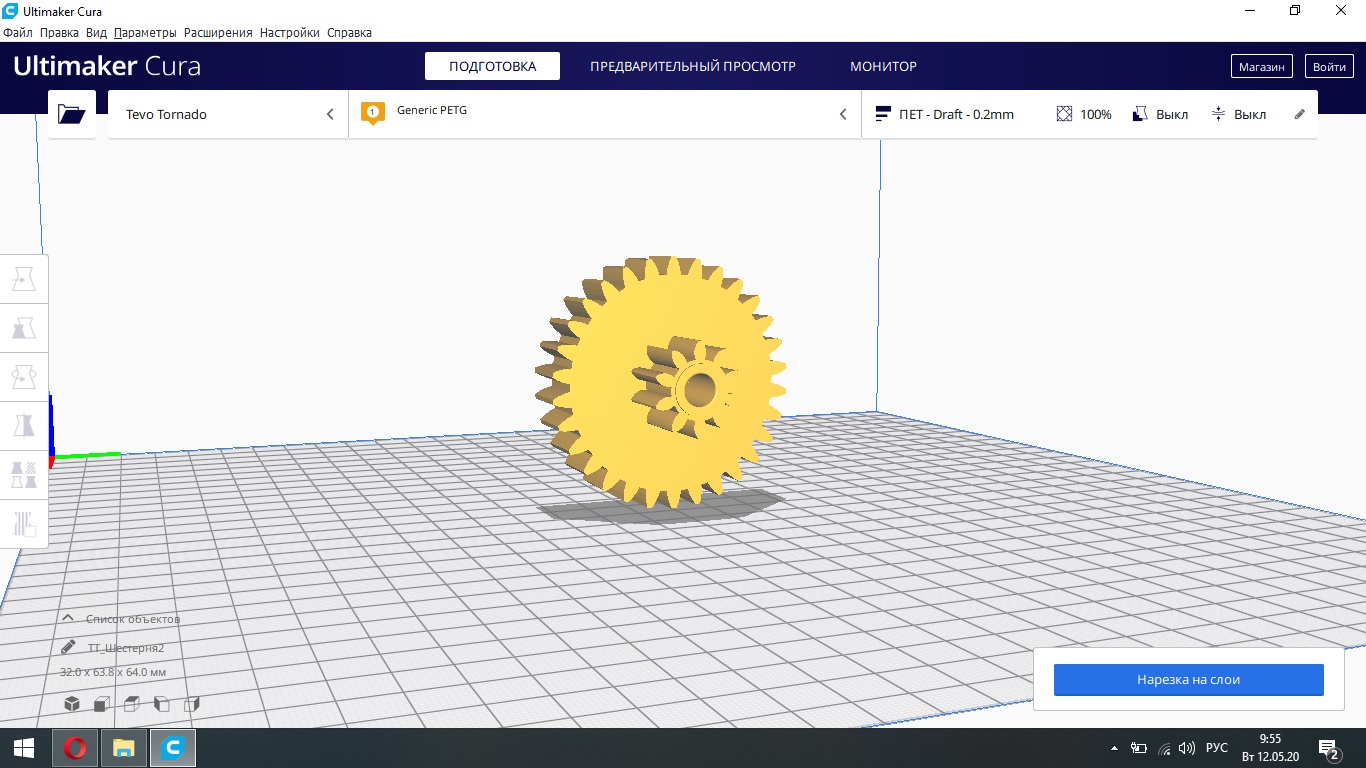1366x768 pixels.
Task: Click the Нарезка на слои button
Action: 1188,679
